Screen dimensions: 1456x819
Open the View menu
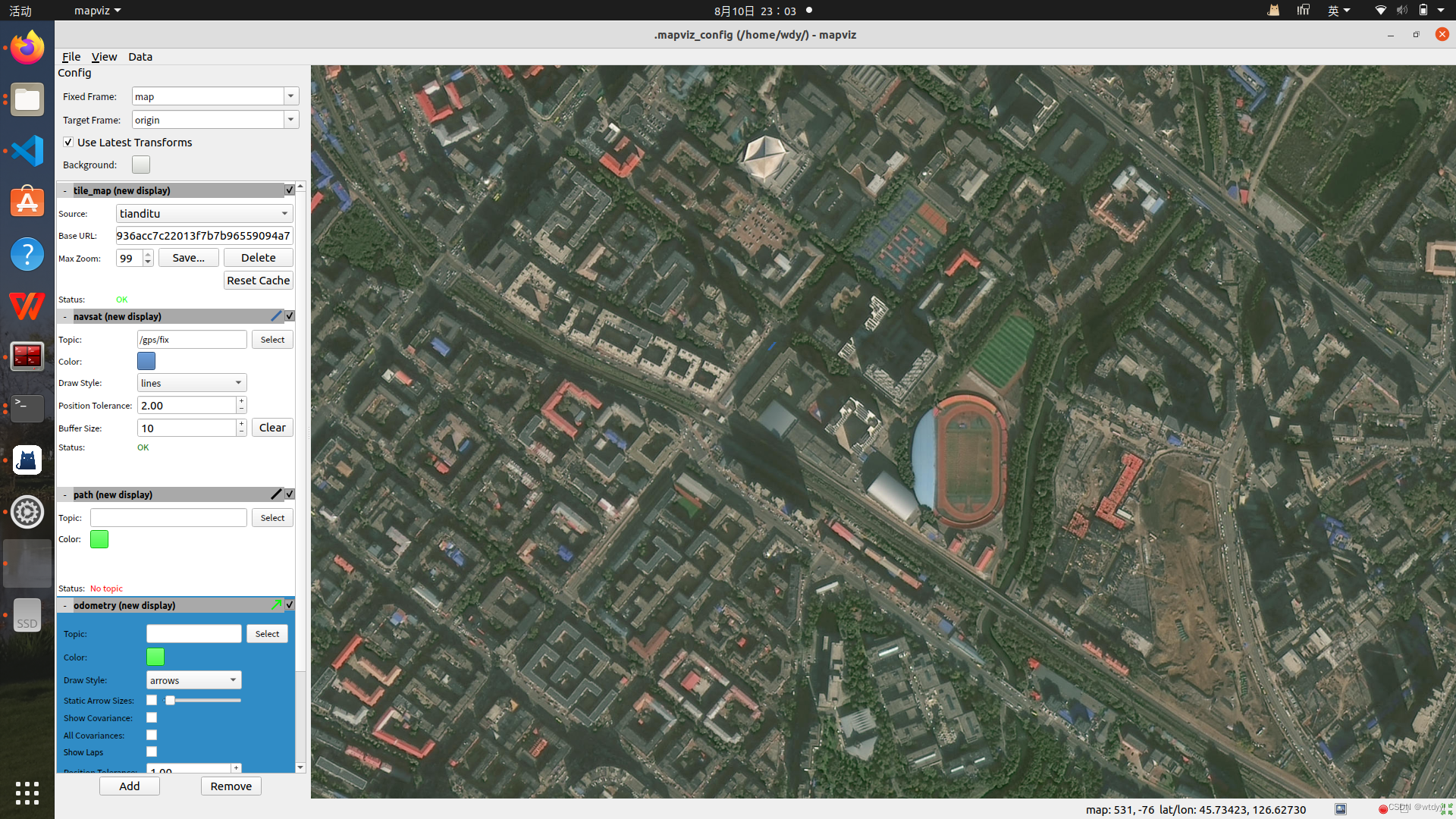104,57
